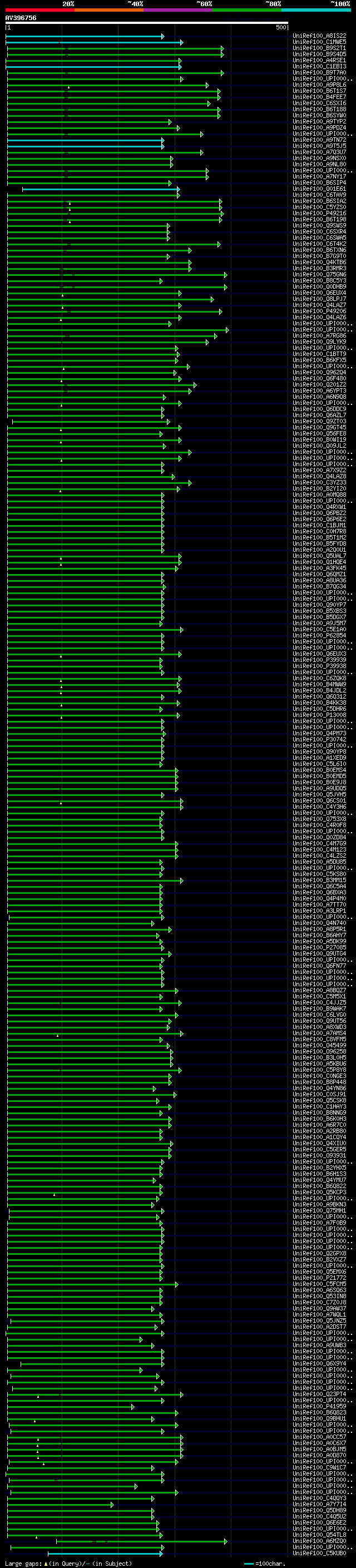
Task: Select the label UniRef100_P49216
Action: pyautogui.click(x=319, y=214)
